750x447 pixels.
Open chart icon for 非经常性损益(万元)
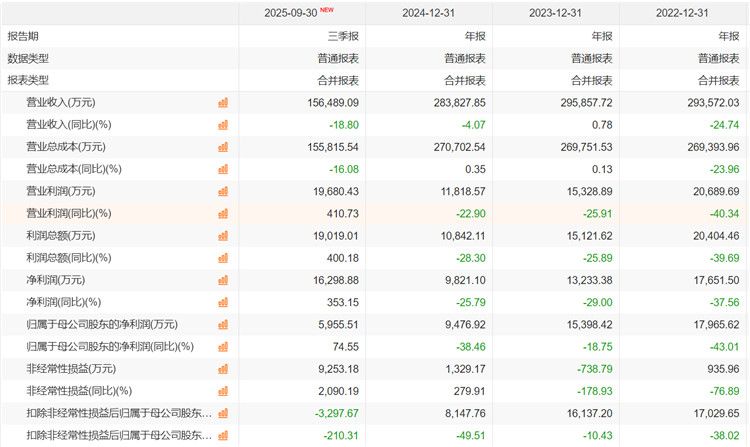(224, 368)
